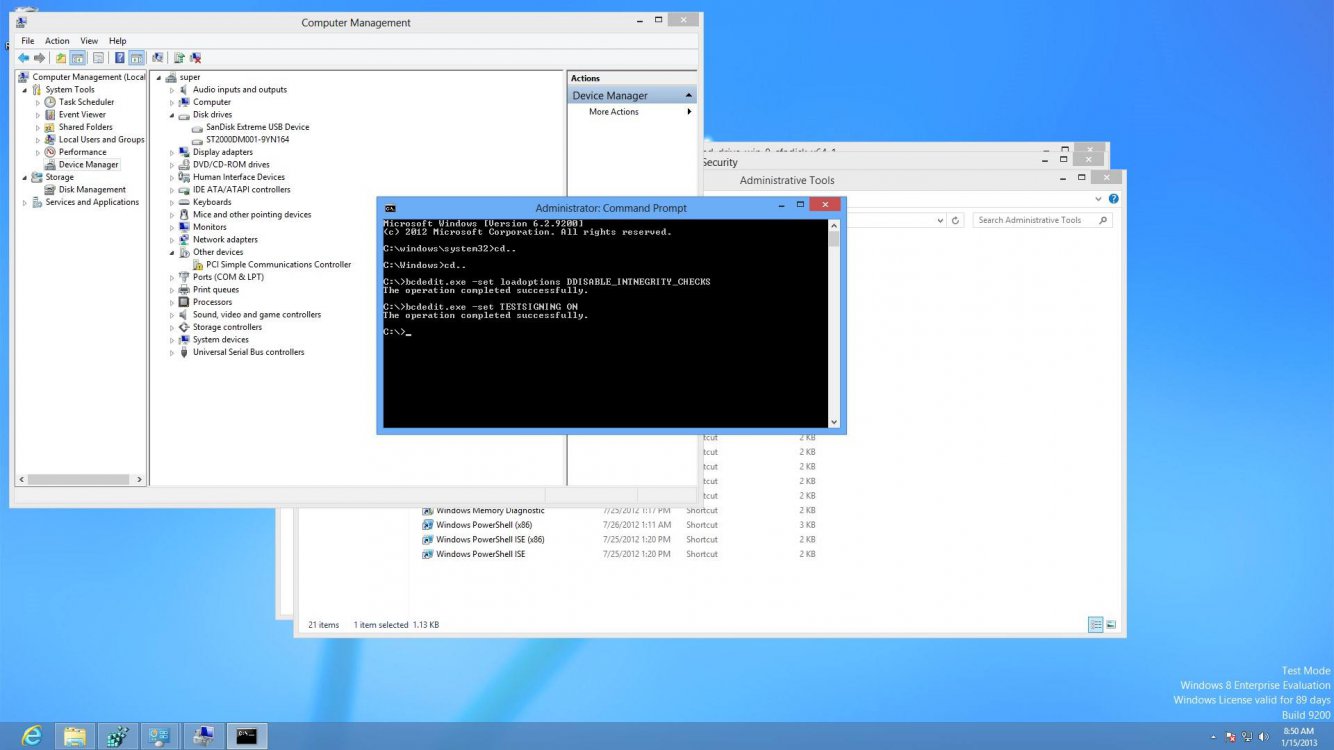Viewport: 1334px width, 750px height.
Task: Toggle the Show/Hide Action Pane toolbar icon
Action: (x=136, y=58)
